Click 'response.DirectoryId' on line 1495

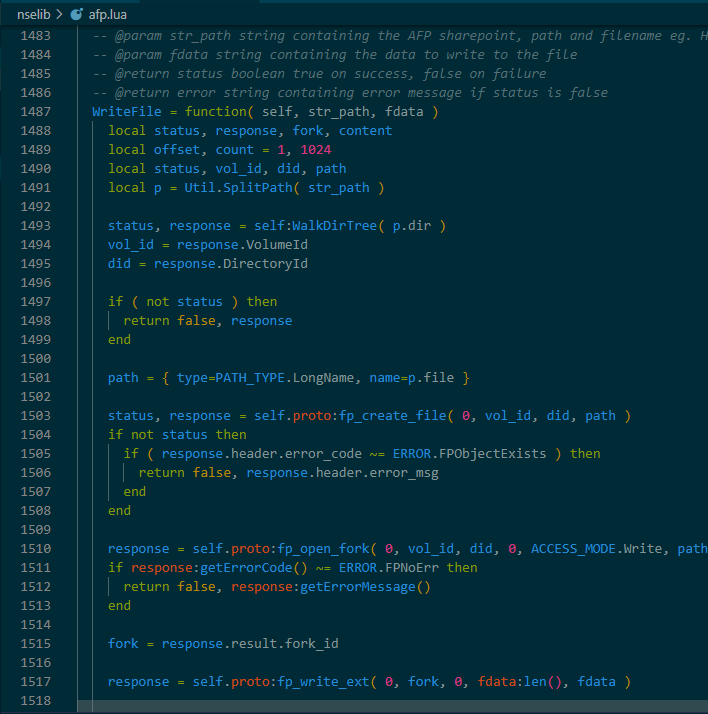pos(231,264)
